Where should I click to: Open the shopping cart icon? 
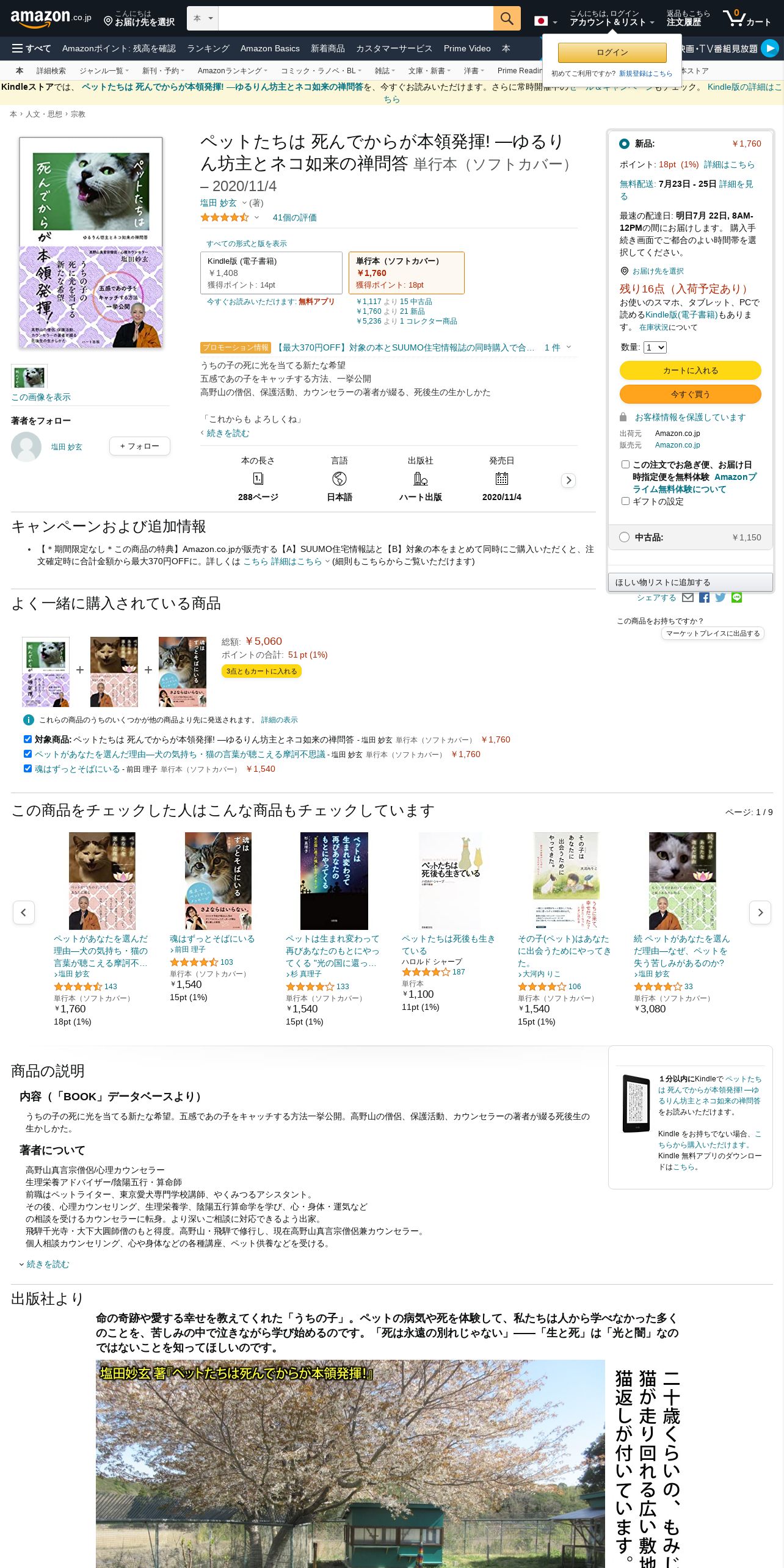click(747, 18)
